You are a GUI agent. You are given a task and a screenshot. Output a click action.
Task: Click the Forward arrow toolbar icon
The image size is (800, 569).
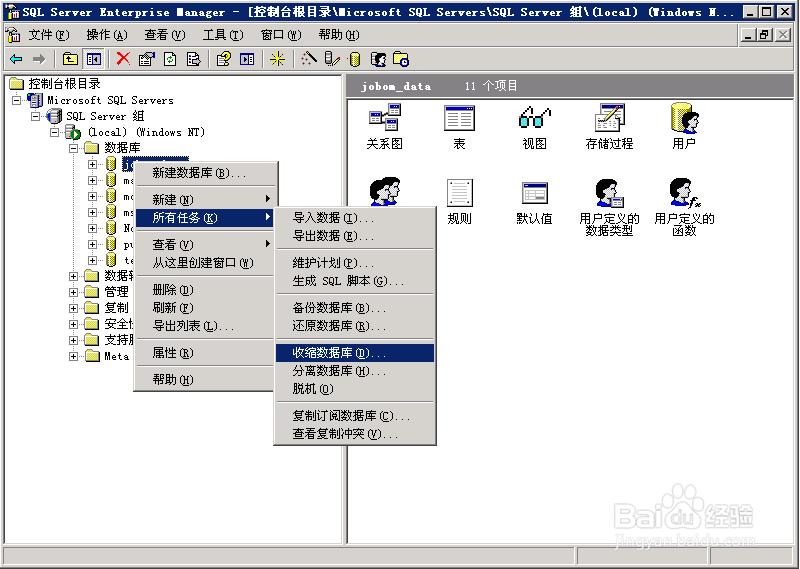pos(39,59)
